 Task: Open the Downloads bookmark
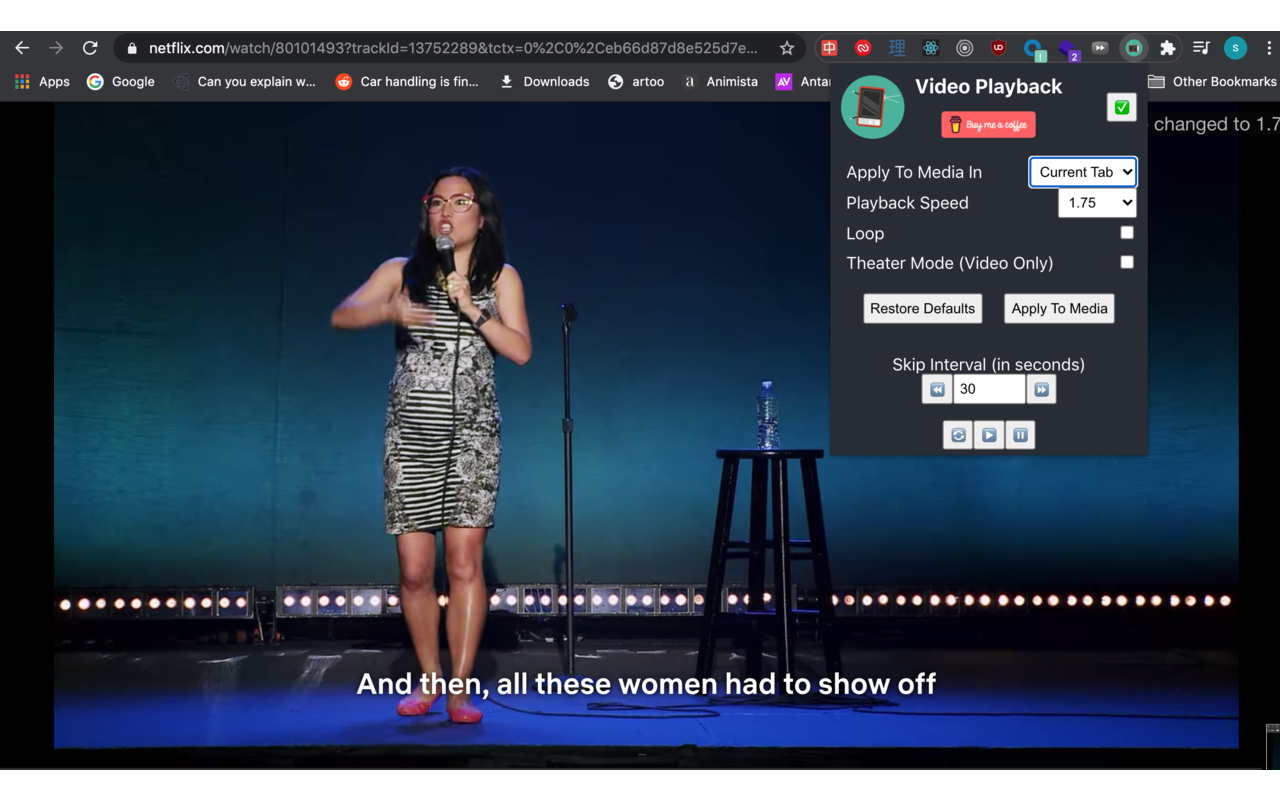coord(545,81)
